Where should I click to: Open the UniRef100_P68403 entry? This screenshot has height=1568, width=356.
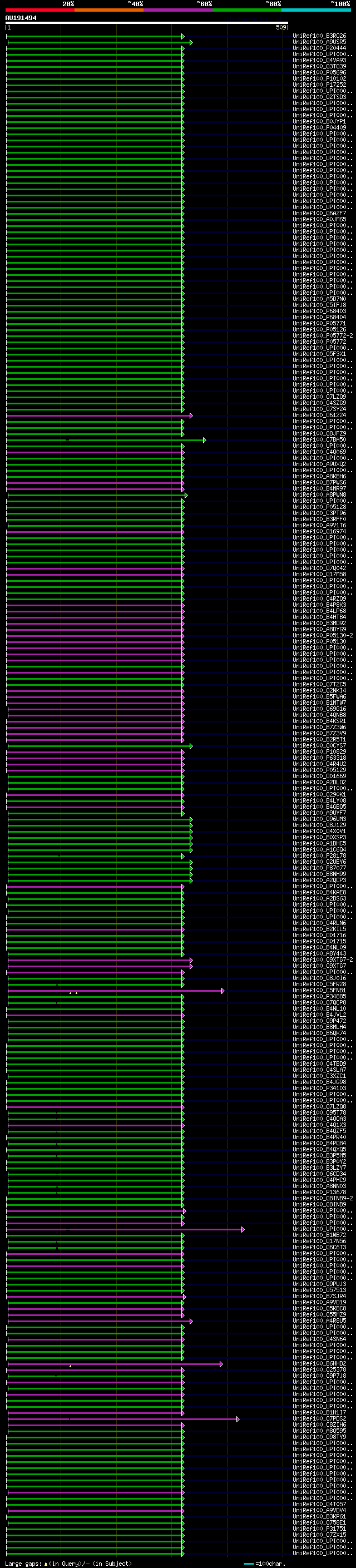click(319, 311)
